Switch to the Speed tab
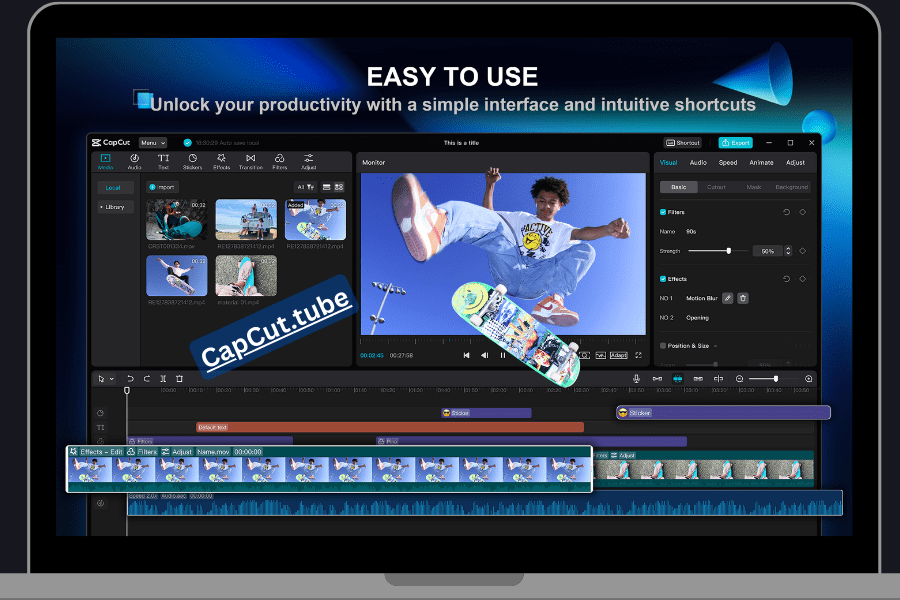This screenshot has width=900, height=600. tap(728, 162)
